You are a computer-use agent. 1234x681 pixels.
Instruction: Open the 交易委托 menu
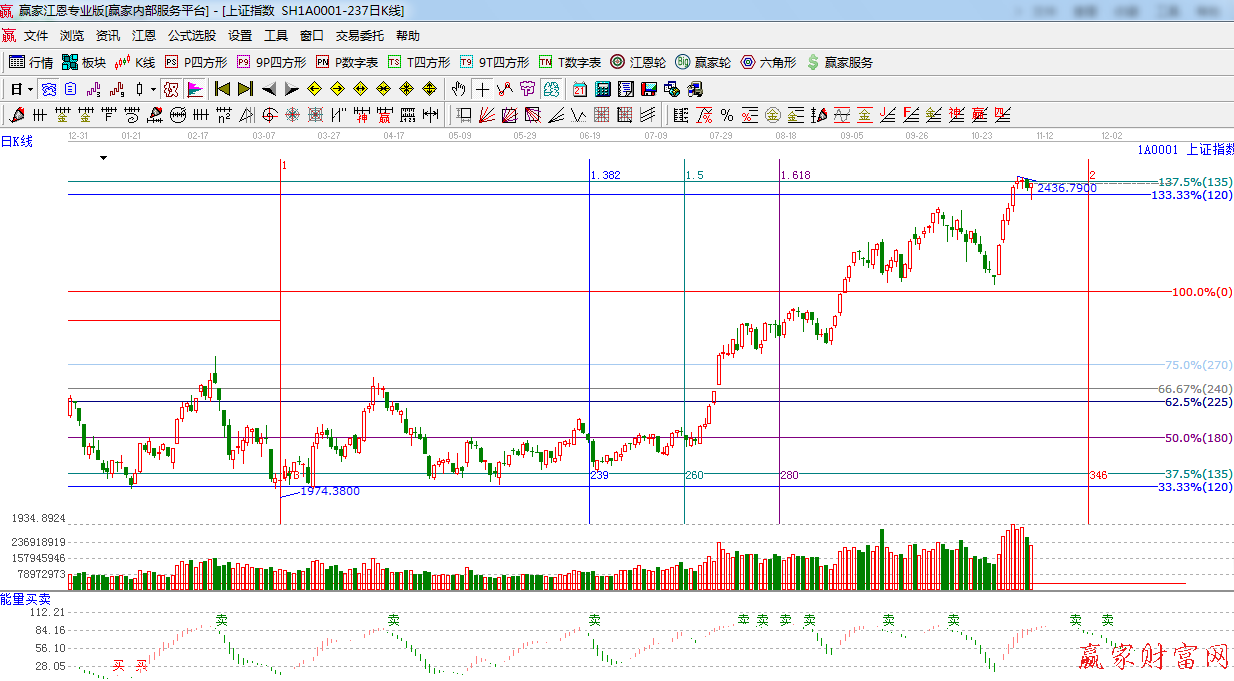coord(359,35)
